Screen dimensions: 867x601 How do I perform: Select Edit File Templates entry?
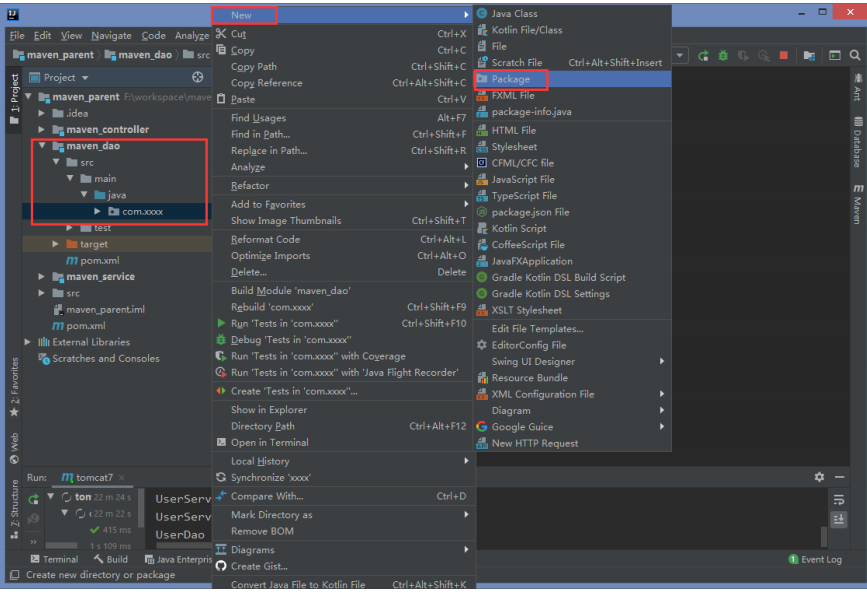[573, 329]
